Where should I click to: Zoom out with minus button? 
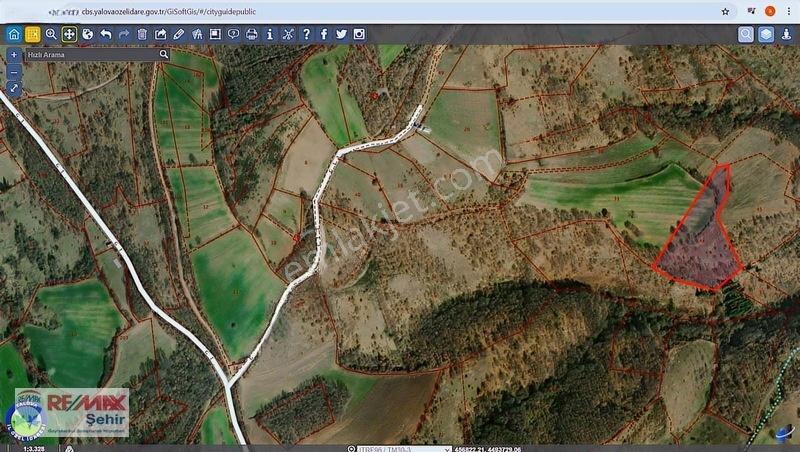tap(14, 71)
